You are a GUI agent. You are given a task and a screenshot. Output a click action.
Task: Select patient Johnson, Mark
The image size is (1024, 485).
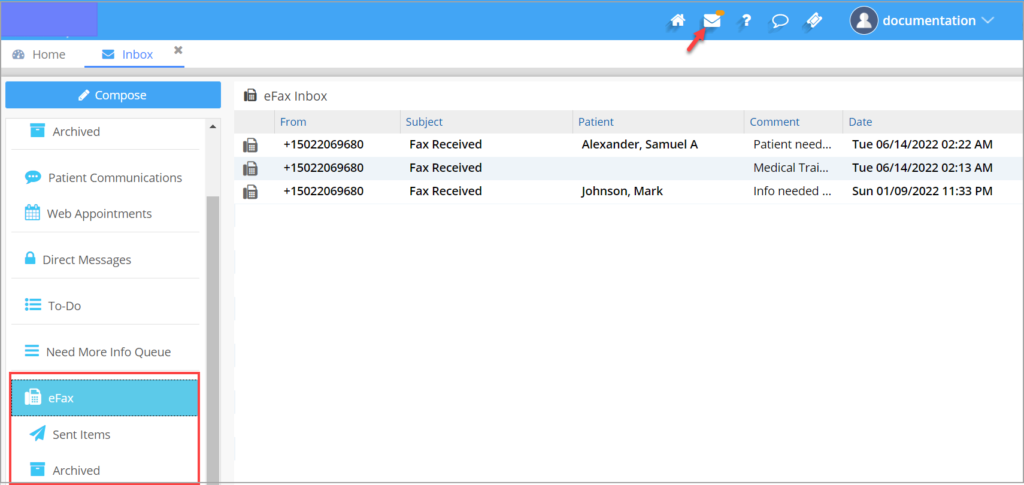click(622, 191)
